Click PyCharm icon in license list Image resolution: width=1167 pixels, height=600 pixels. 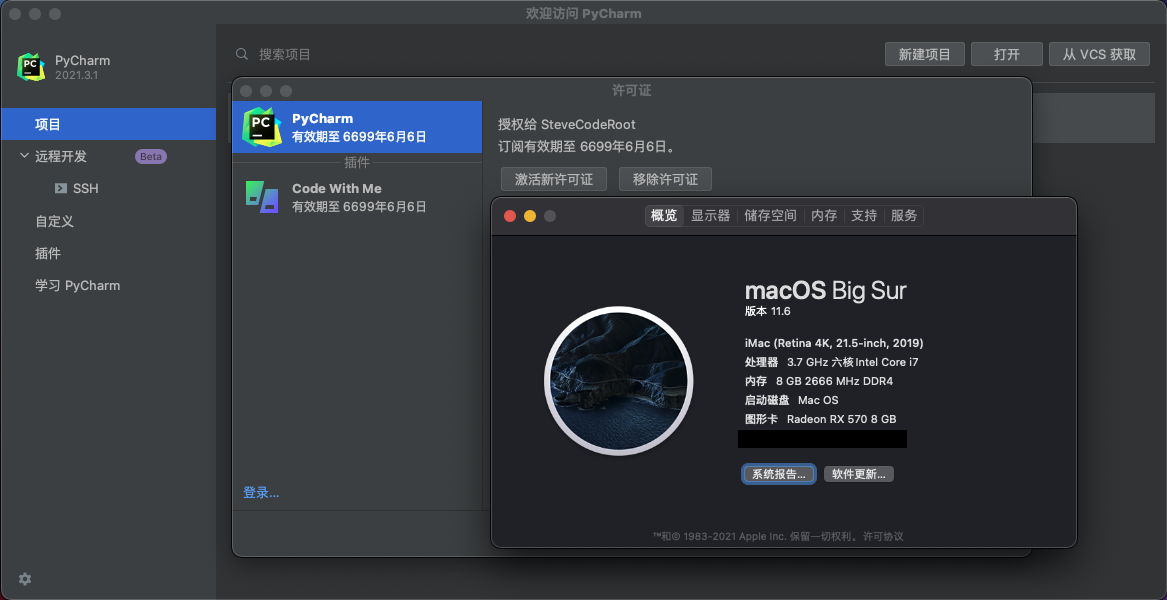262,127
